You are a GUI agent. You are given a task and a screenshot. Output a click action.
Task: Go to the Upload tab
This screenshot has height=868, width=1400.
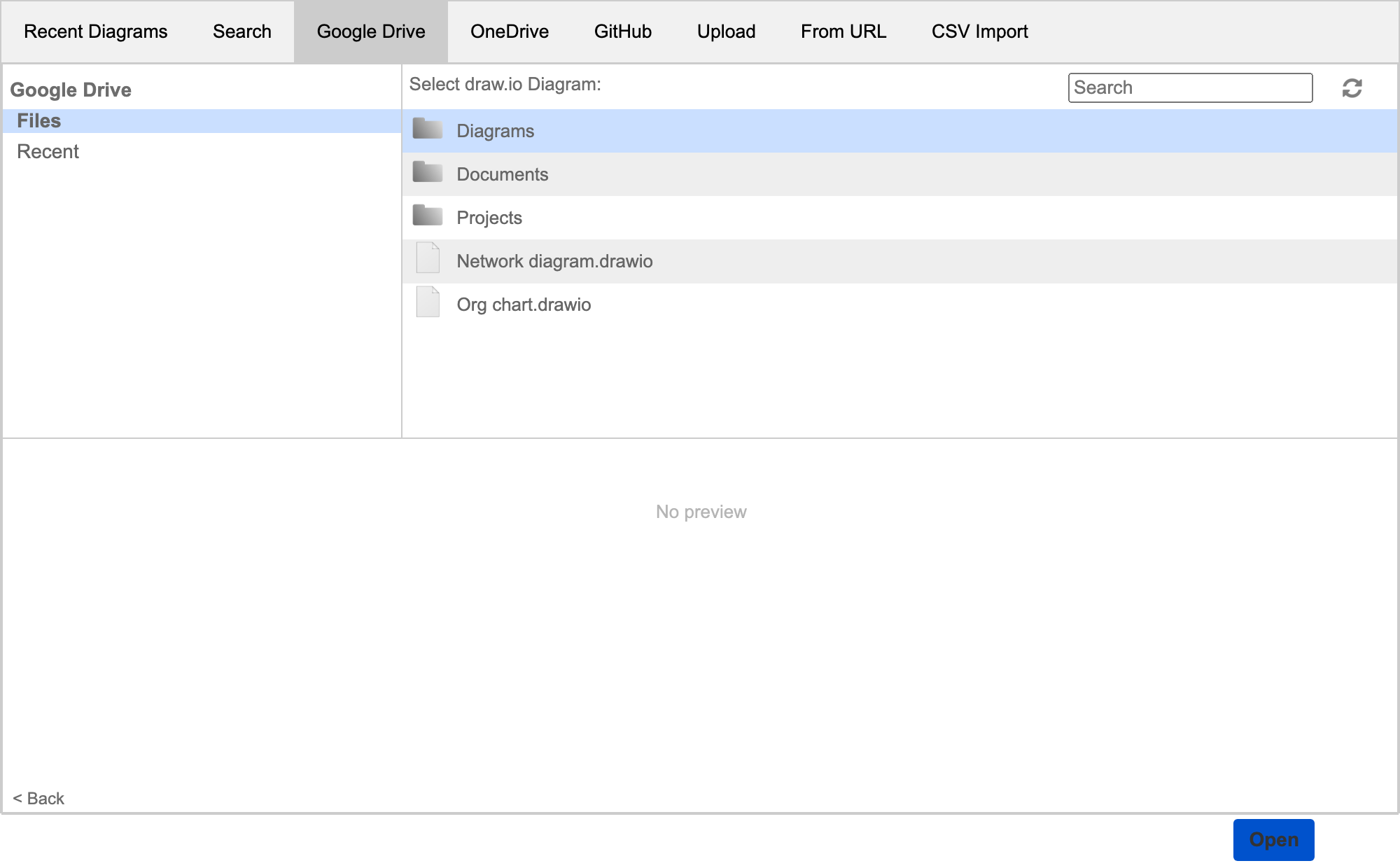(x=727, y=31)
